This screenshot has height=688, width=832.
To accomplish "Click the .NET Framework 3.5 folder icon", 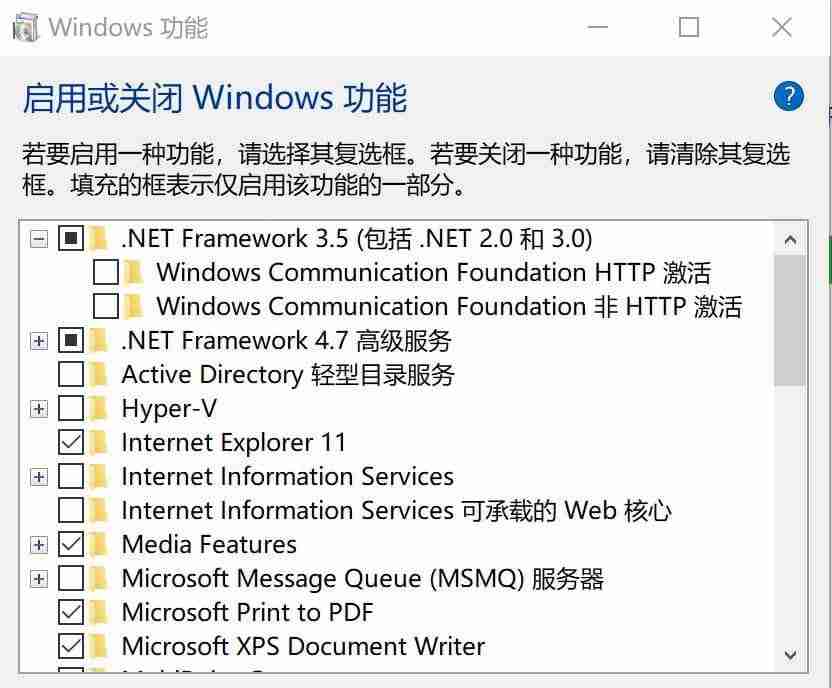I will pos(100,238).
